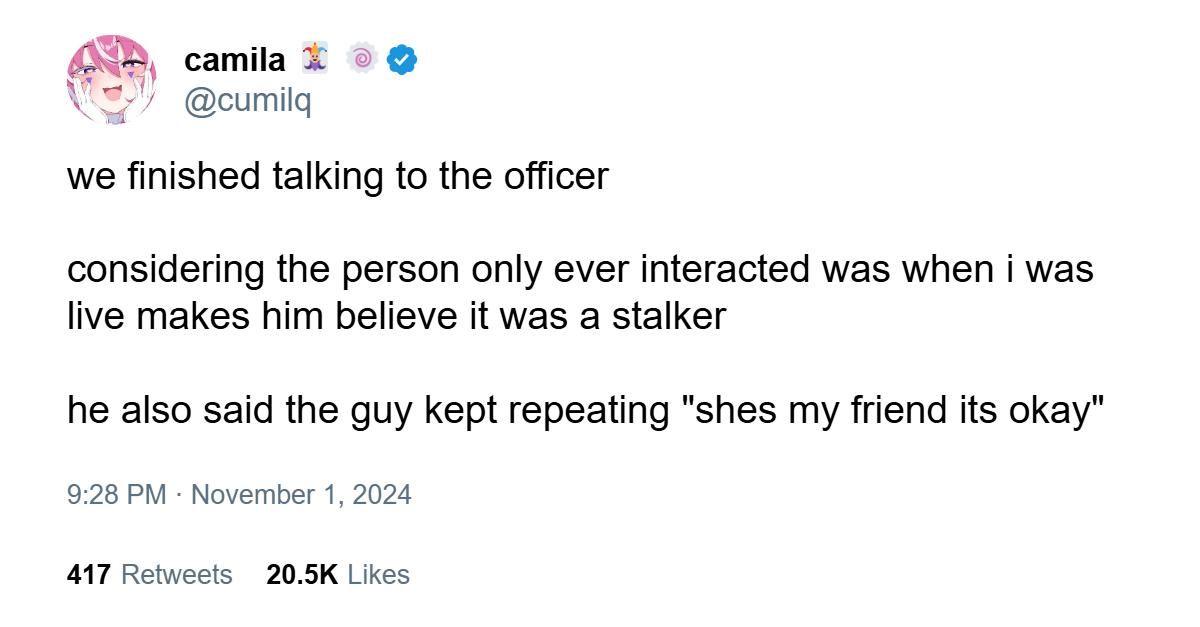1200x627 pixels.
Task: Open the Likes label list
Action: 378,575
